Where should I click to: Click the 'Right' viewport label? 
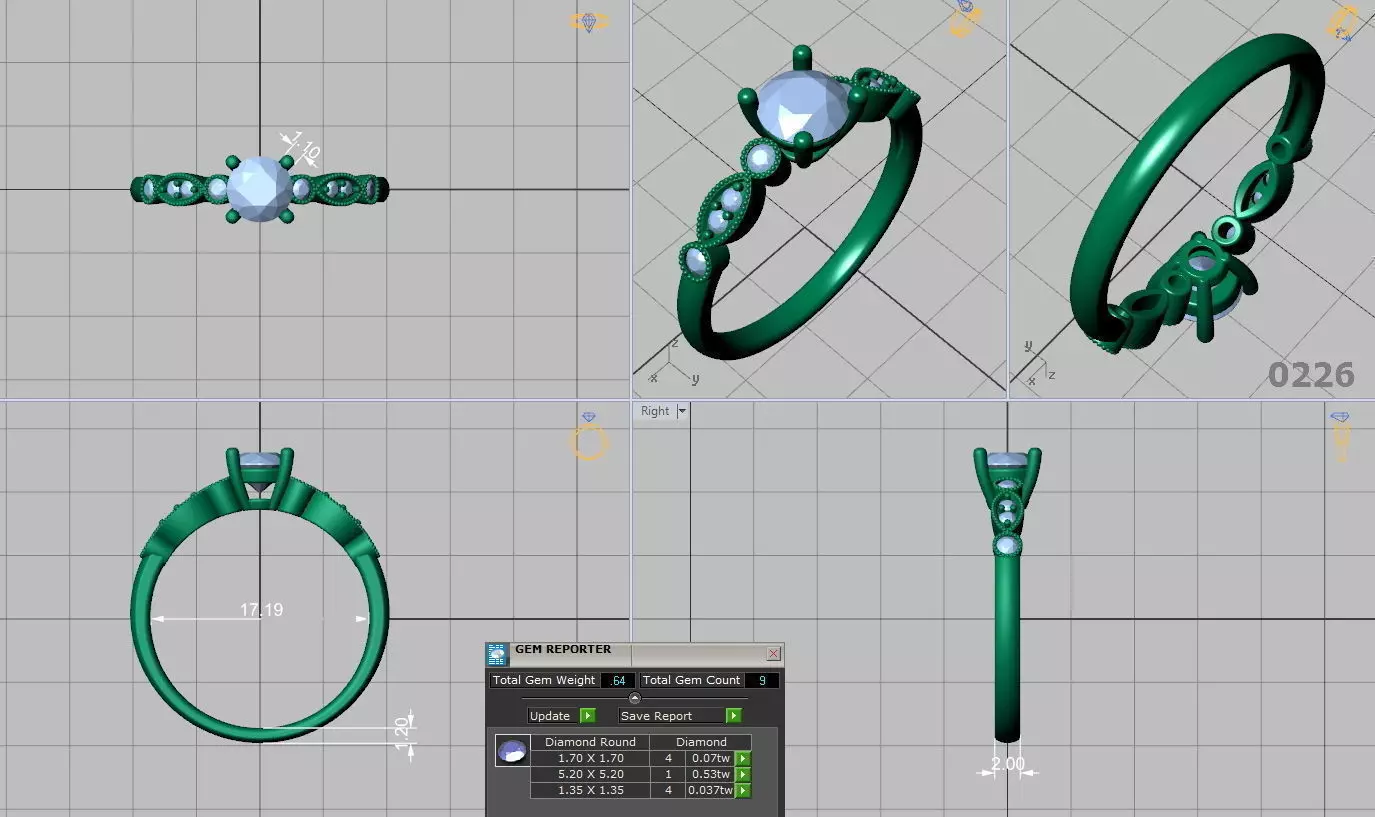tap(655, 411)
